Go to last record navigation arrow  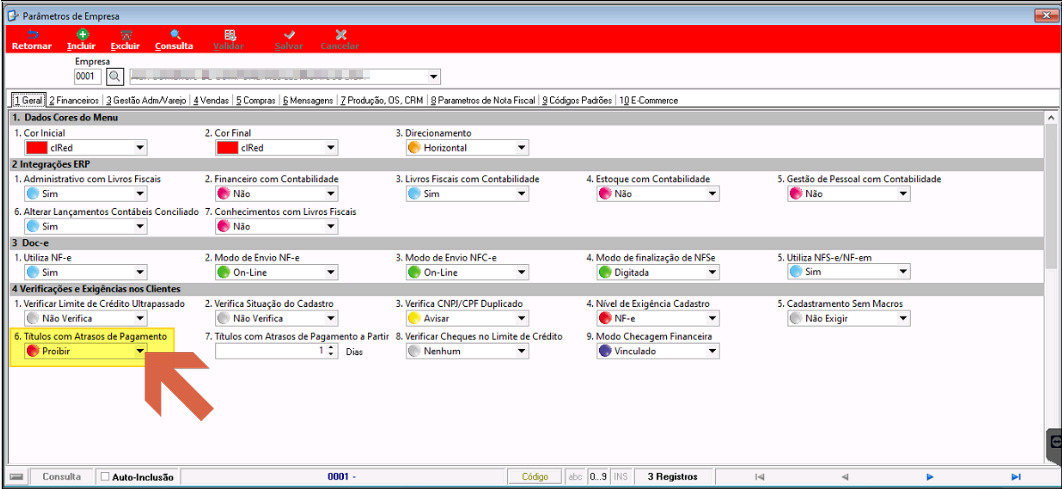point(1016,477)
